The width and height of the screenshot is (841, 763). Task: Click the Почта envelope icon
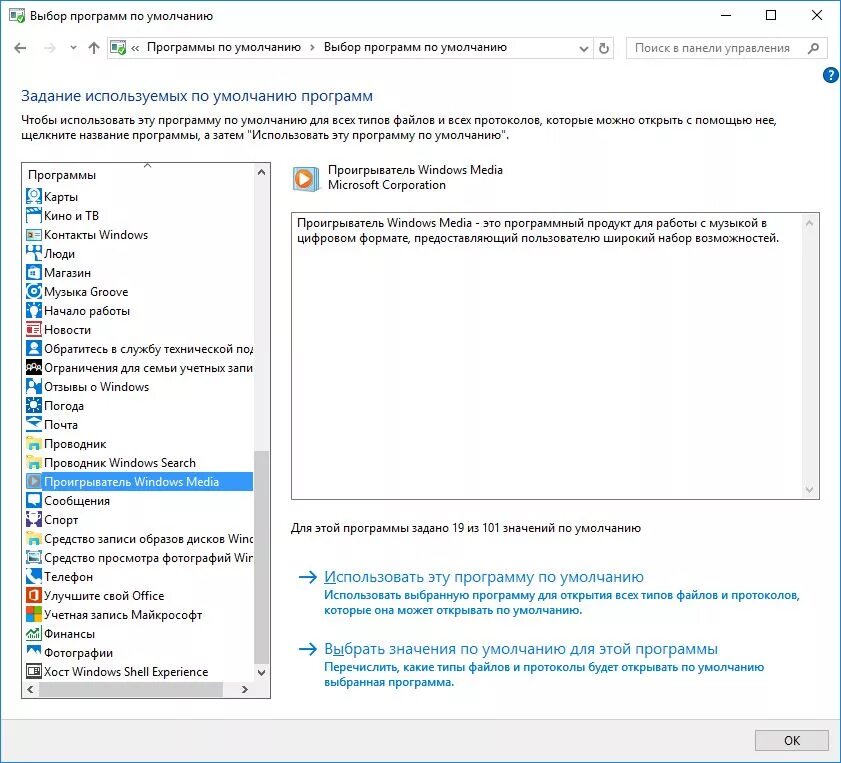[33, 424]
